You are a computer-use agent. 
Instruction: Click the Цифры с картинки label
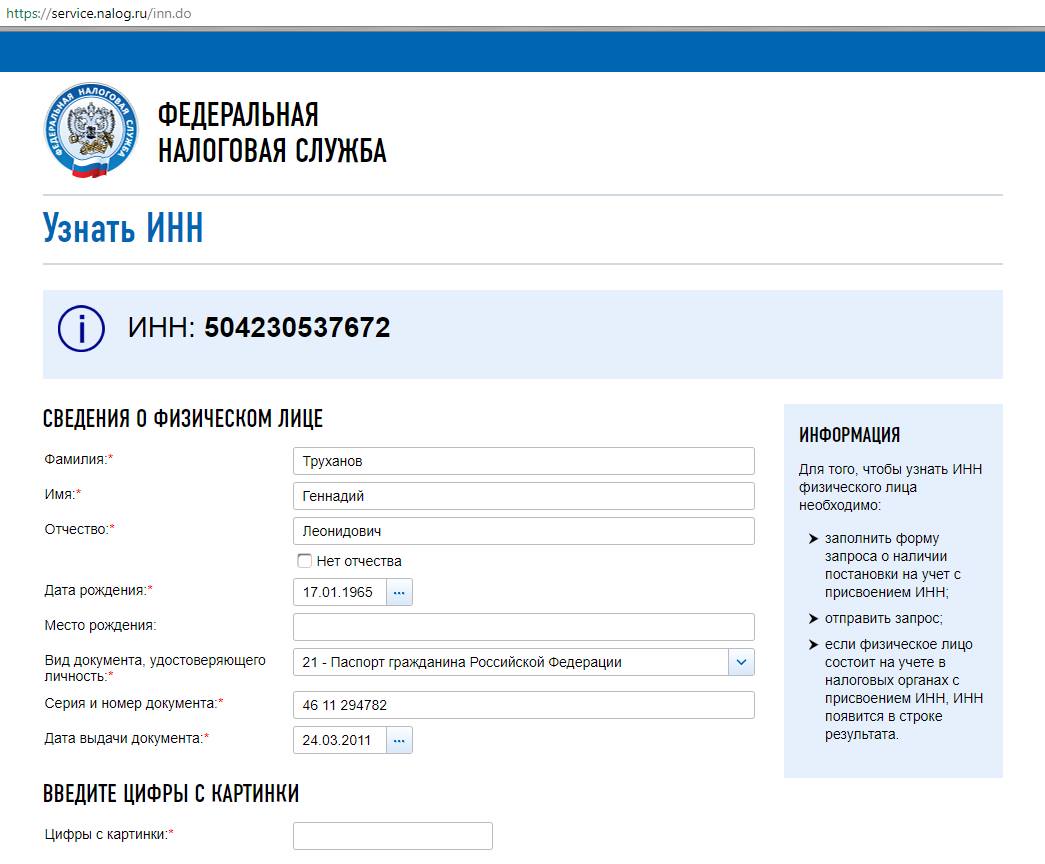[109, 835]
